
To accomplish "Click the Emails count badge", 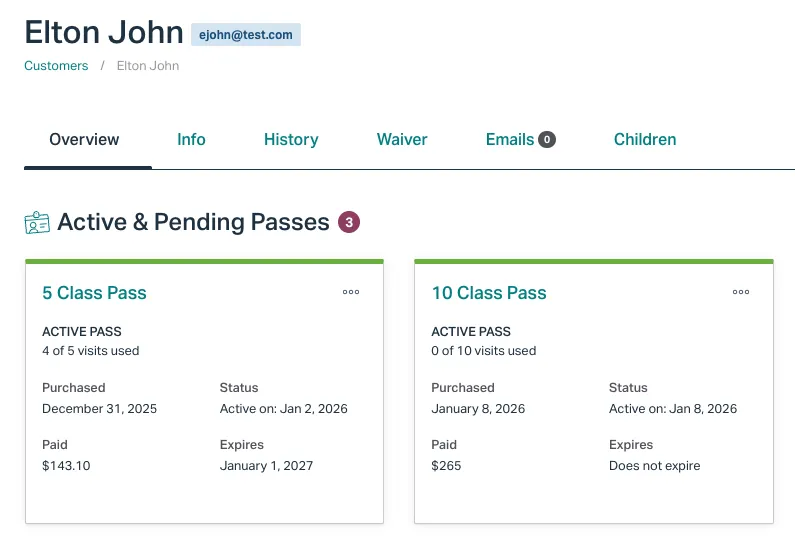I will click(547, 140).
